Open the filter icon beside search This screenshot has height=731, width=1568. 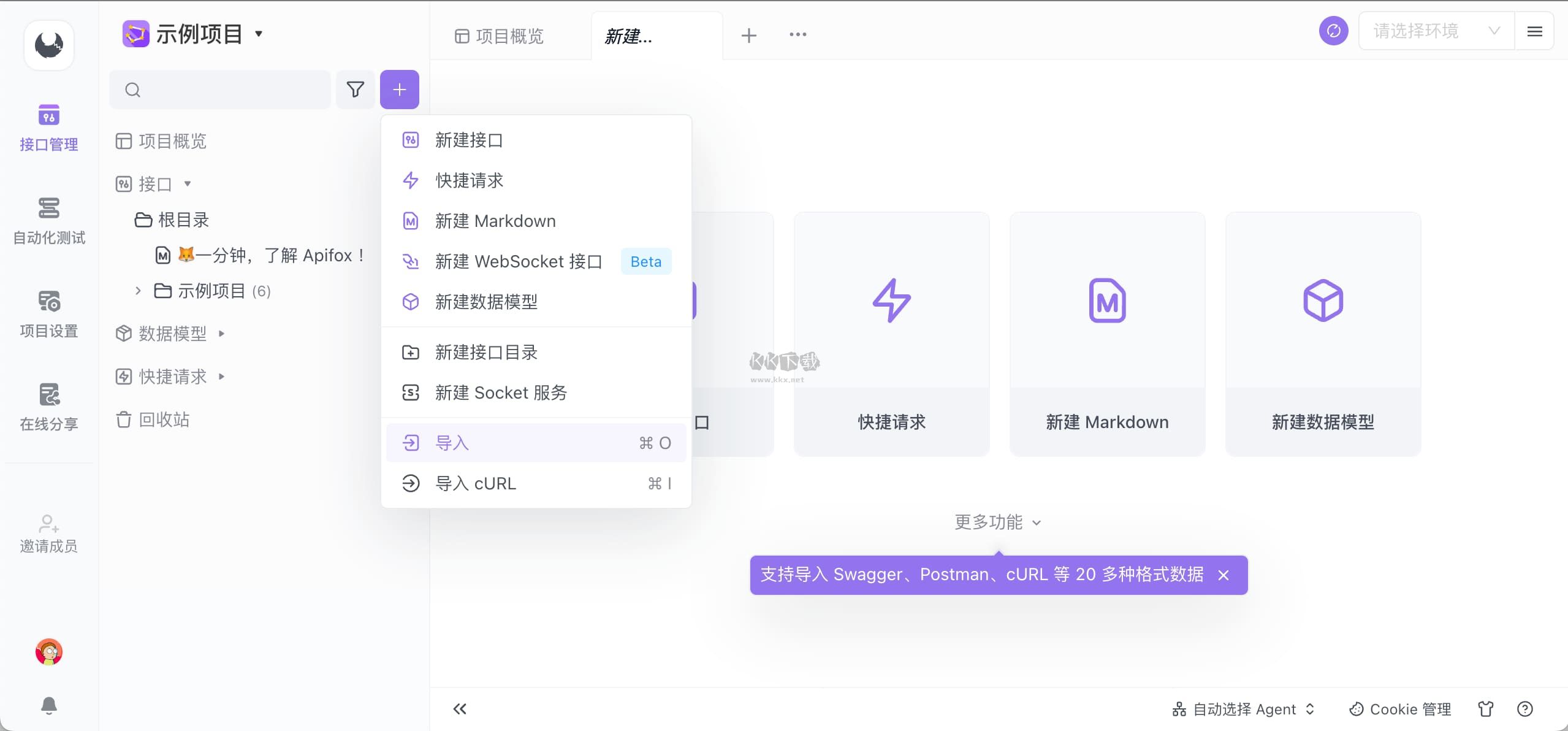pos(356,89)
